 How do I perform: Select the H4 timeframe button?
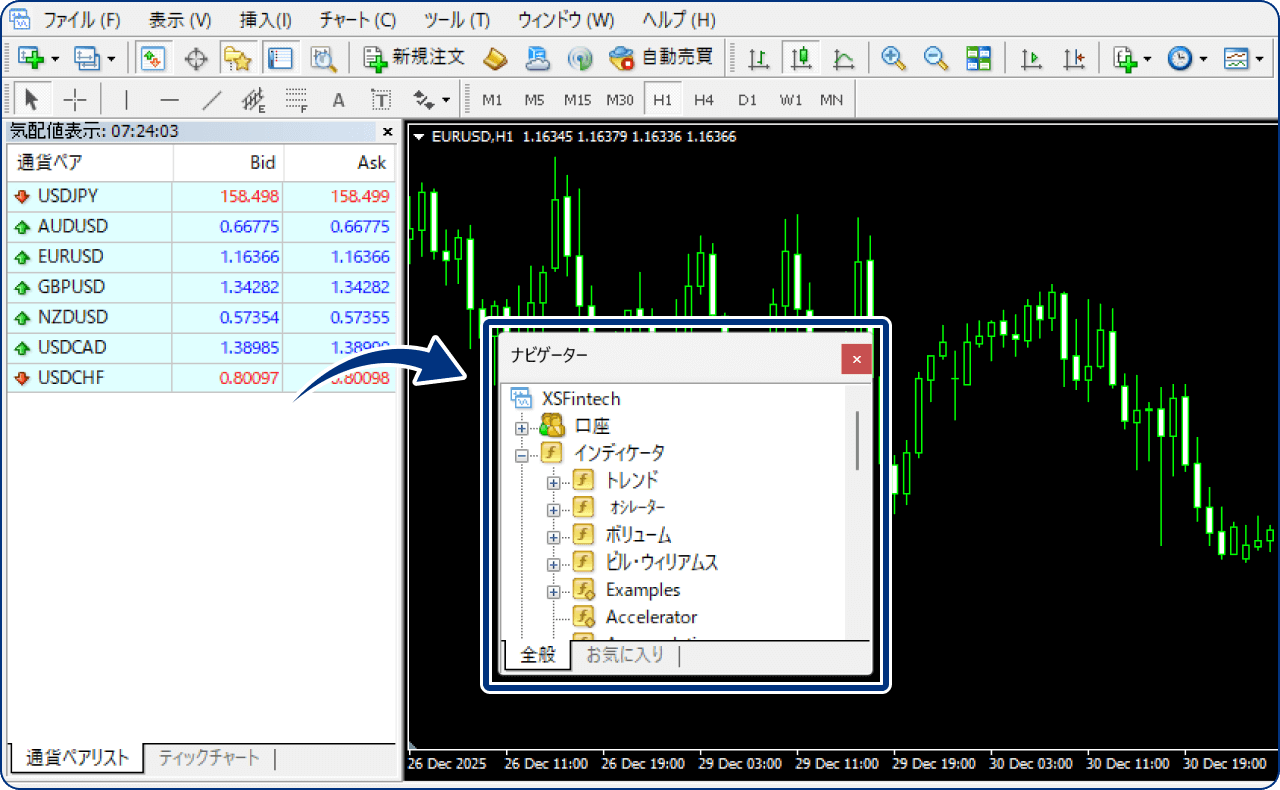(x=704, y=100)
